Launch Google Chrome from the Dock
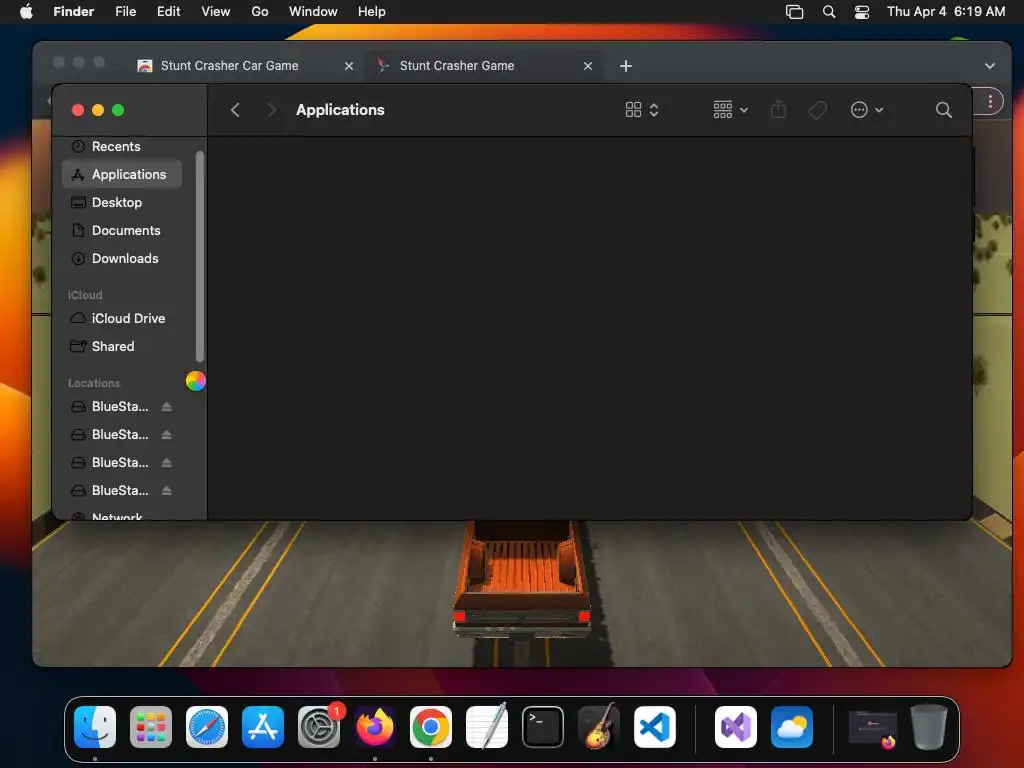 [430, 727]
